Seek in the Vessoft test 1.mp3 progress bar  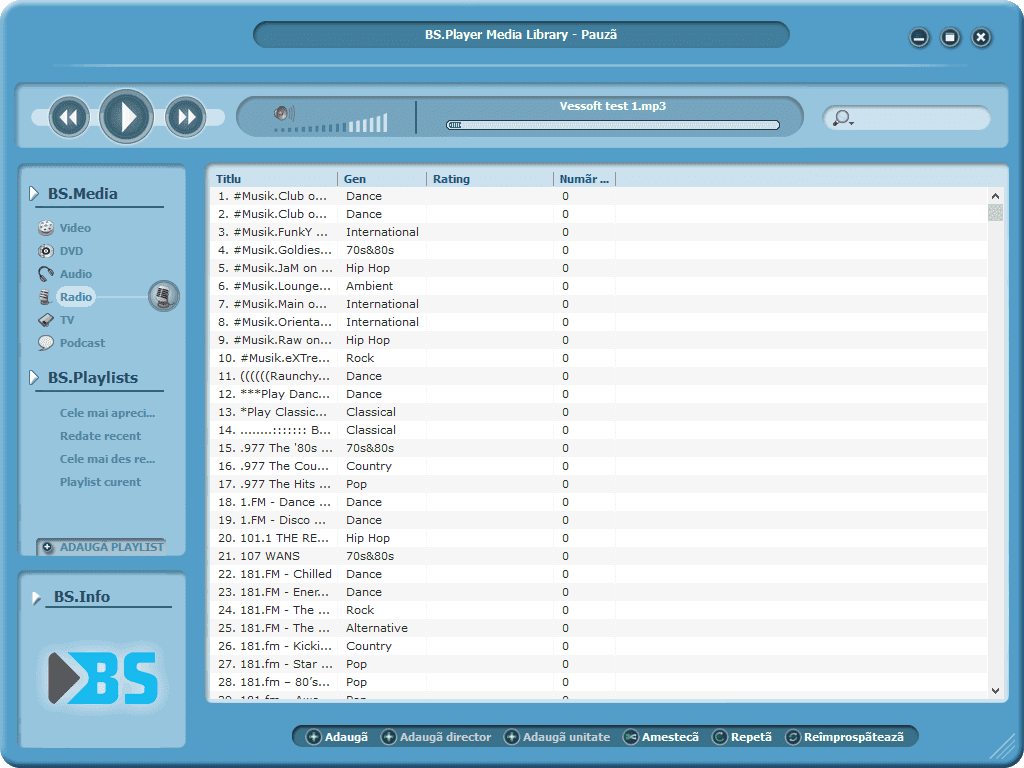pos(613,125)
